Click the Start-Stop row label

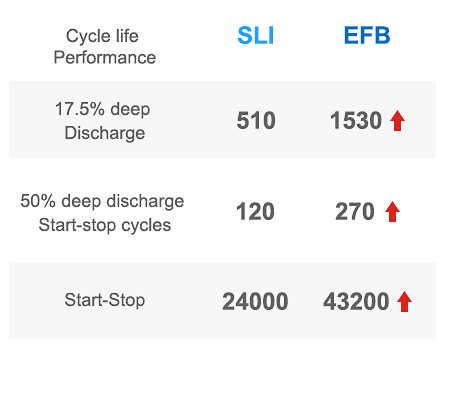[x=105, y=300]
